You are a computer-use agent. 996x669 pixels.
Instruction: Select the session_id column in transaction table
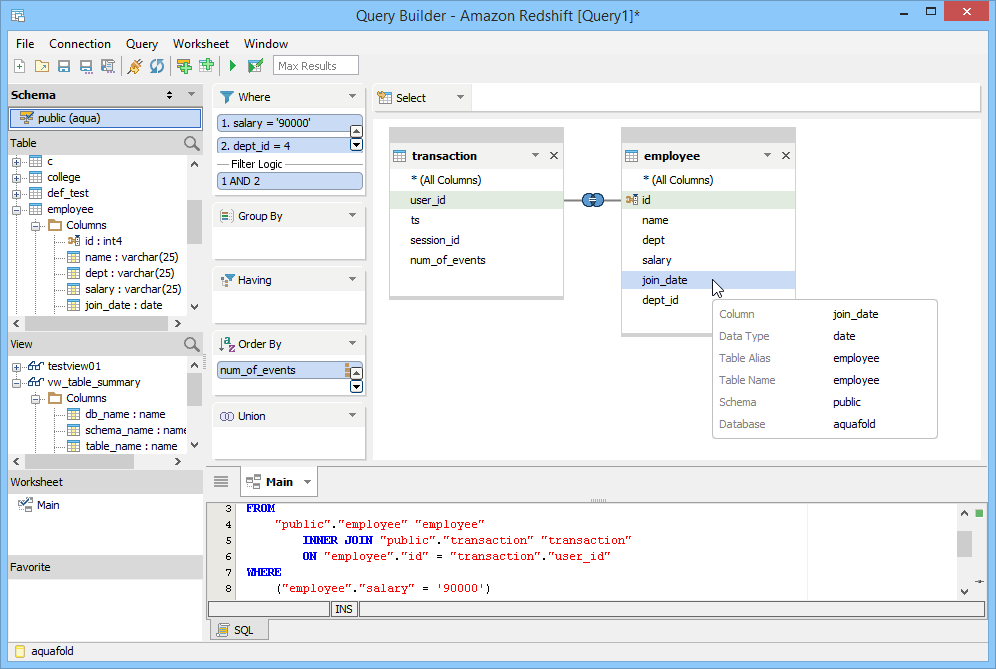click(476, 240)
